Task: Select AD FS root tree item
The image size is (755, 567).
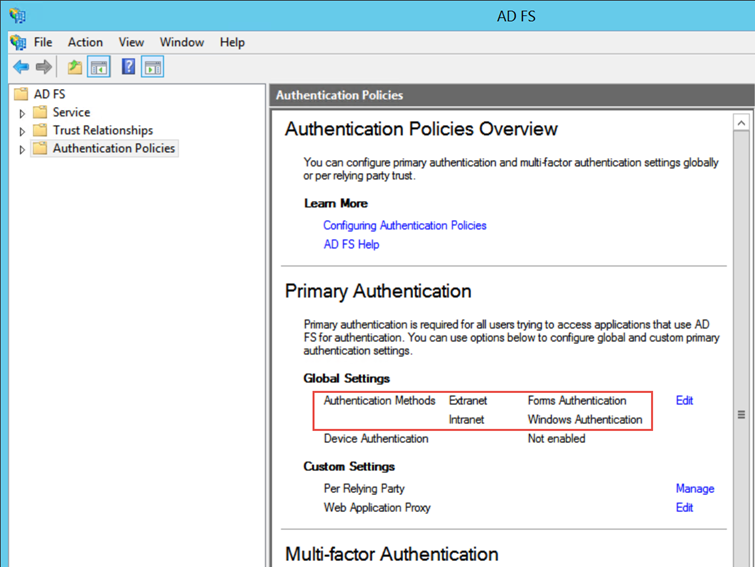Action: (49, 94)
